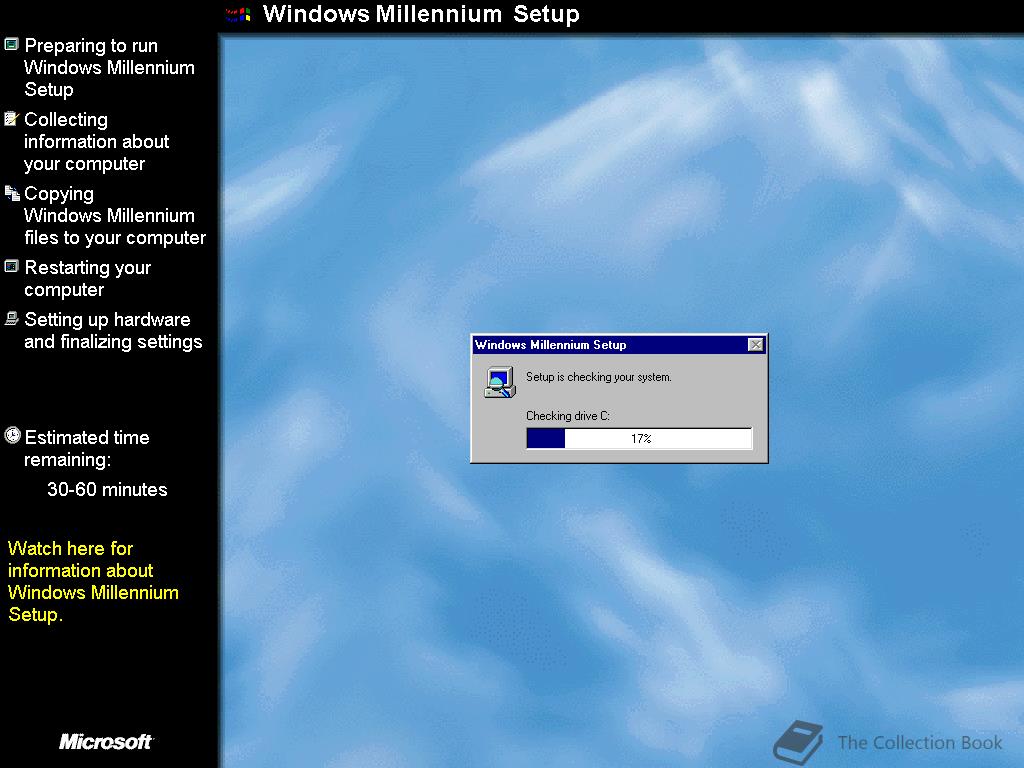Click 'Restarting your computer' step text
This screenshot has height=768, width=1024.
pos(88,278)
